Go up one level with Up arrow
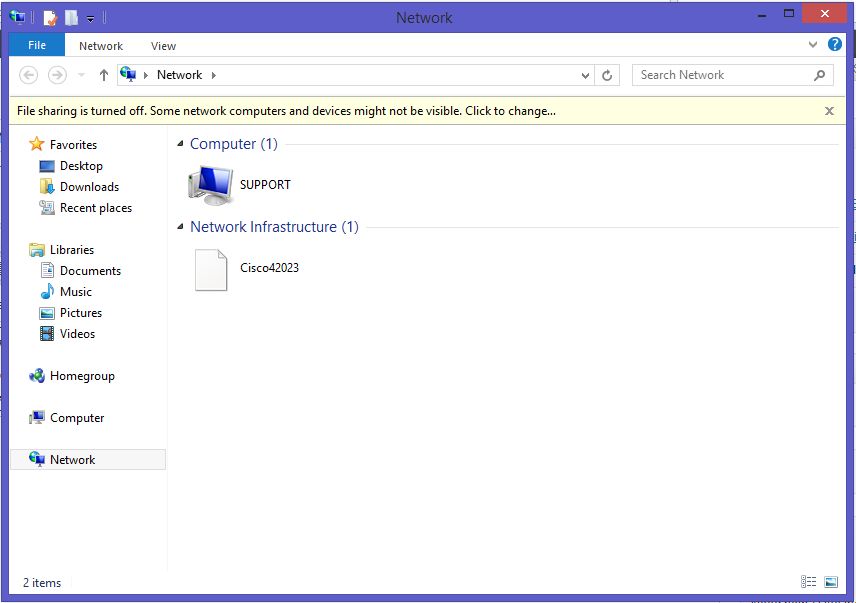This screenshot has width=856, height=603. (104, 75)
